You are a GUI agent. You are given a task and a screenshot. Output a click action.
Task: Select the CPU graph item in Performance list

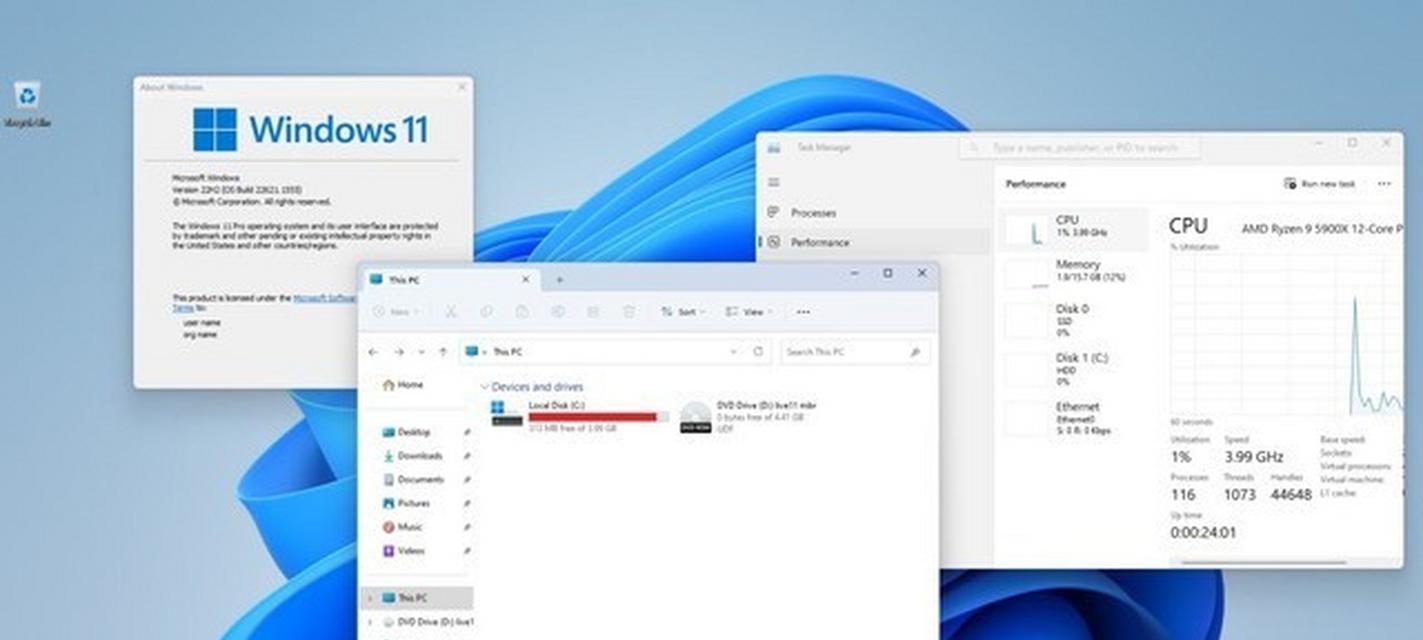1073,230
